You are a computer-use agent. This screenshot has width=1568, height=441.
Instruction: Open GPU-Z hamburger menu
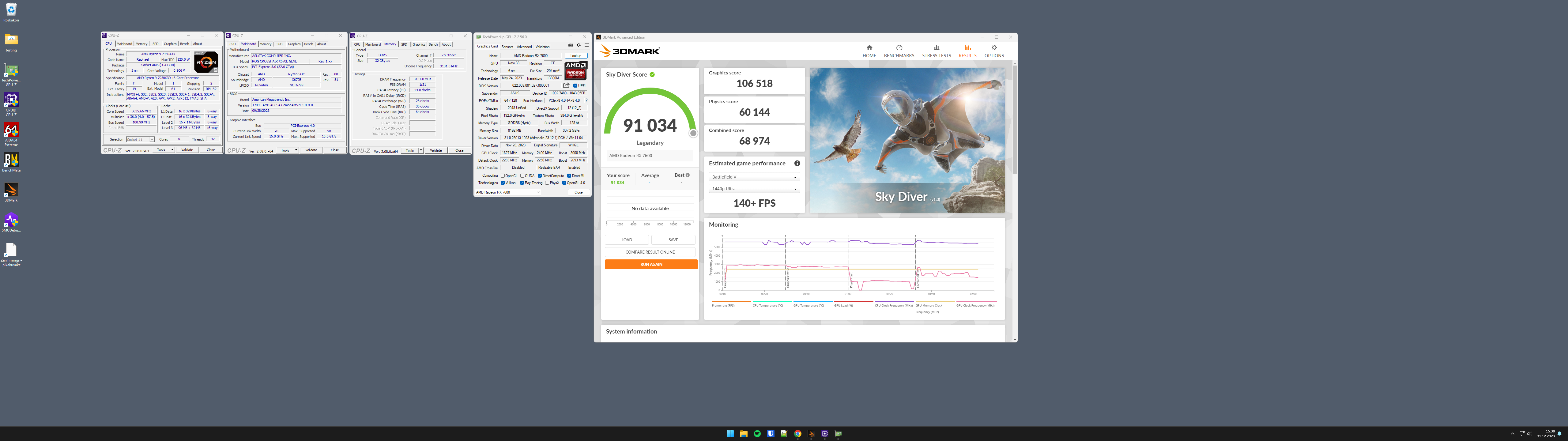coord(586,45)
